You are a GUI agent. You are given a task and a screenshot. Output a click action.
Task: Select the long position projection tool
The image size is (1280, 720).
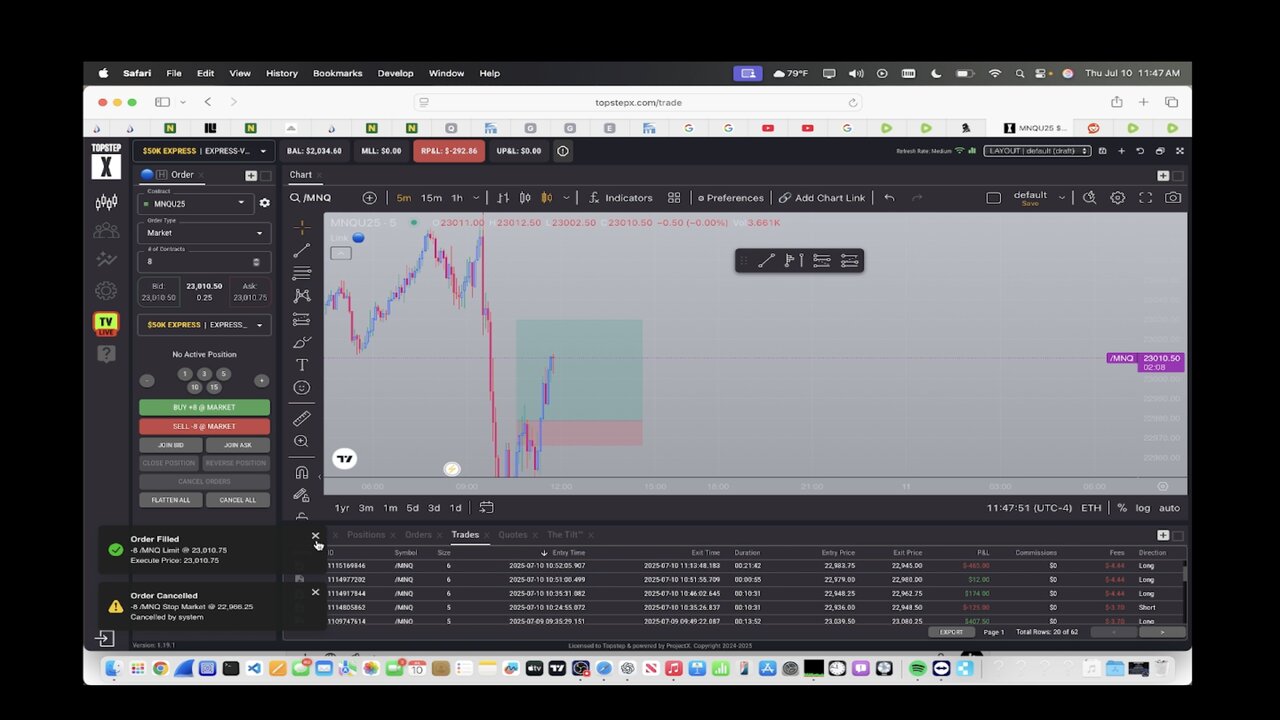pos(302,319)
